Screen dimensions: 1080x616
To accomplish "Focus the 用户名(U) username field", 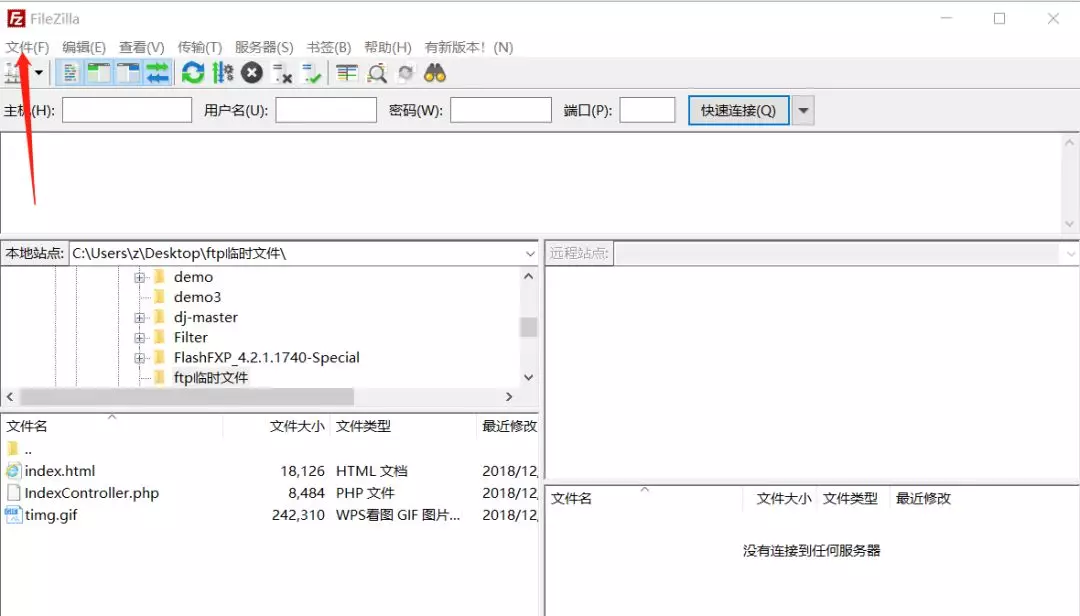I will pos(326,110).
